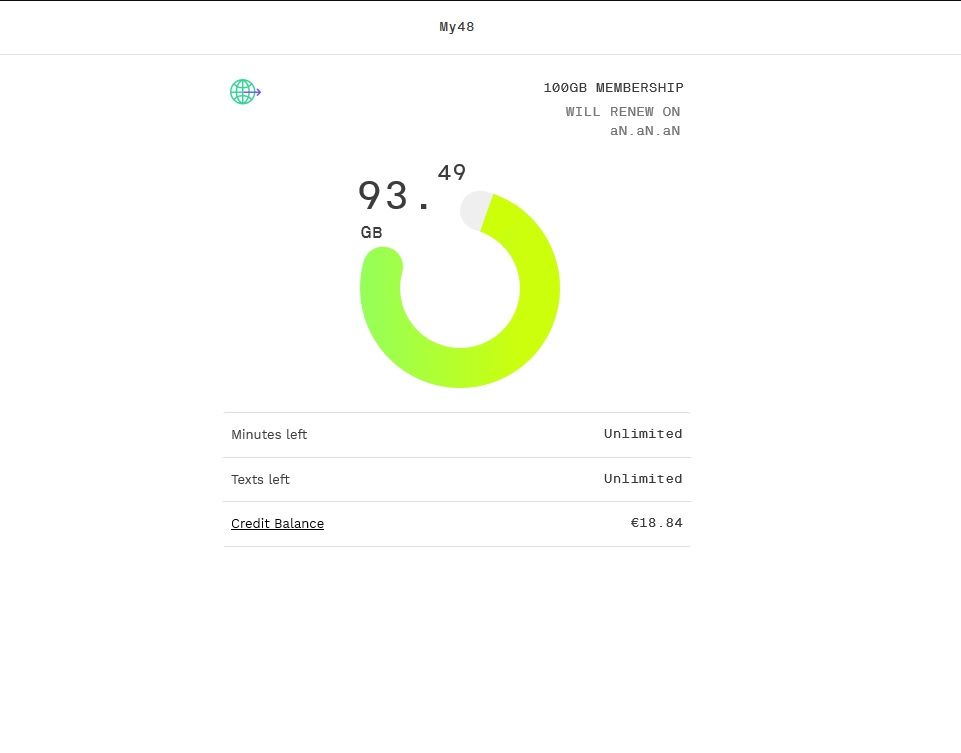Click the aN.aN.aN renewal date text

645,131
